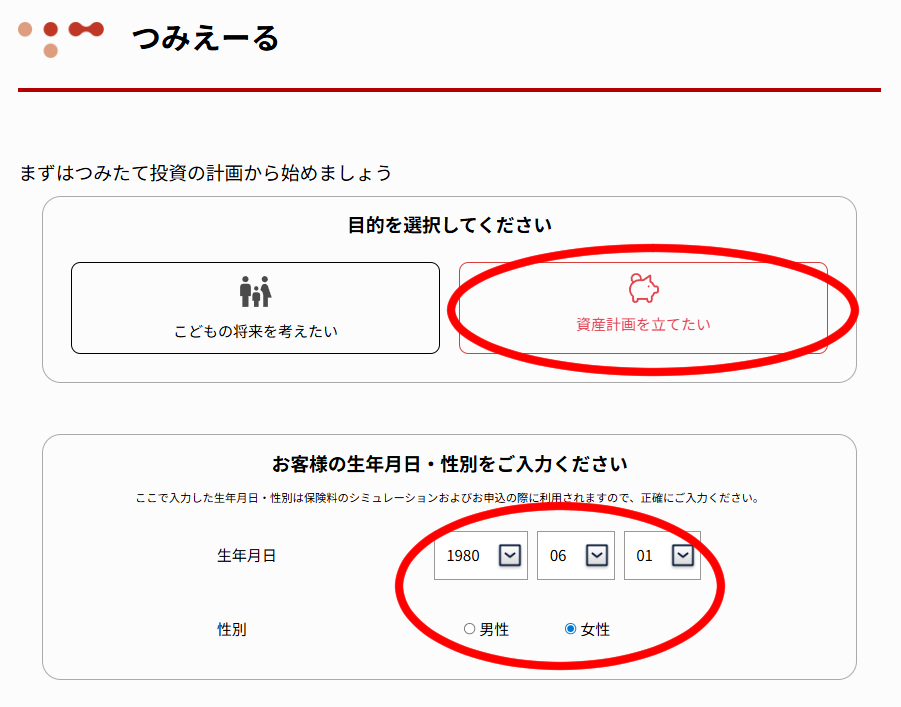This screenshot has height=707, width=901.
Task: Click the family icon for children's future
Action: tap(255, 292)
